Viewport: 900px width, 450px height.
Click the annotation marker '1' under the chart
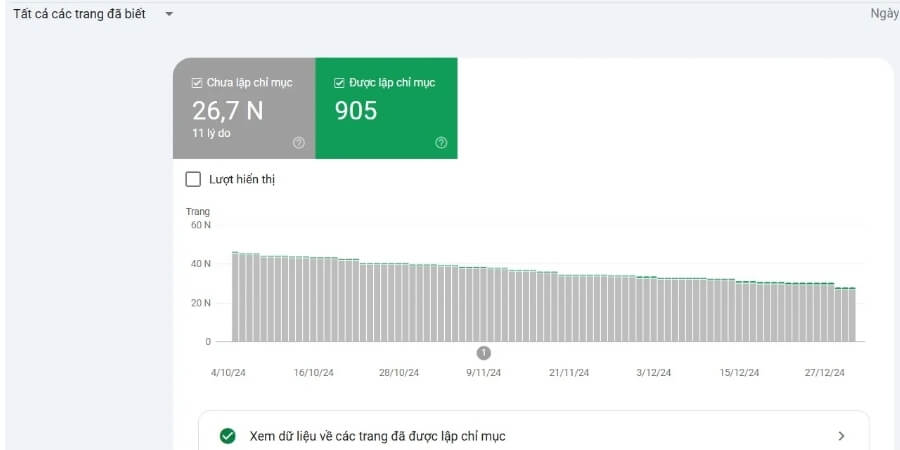(x=484, y=352)
